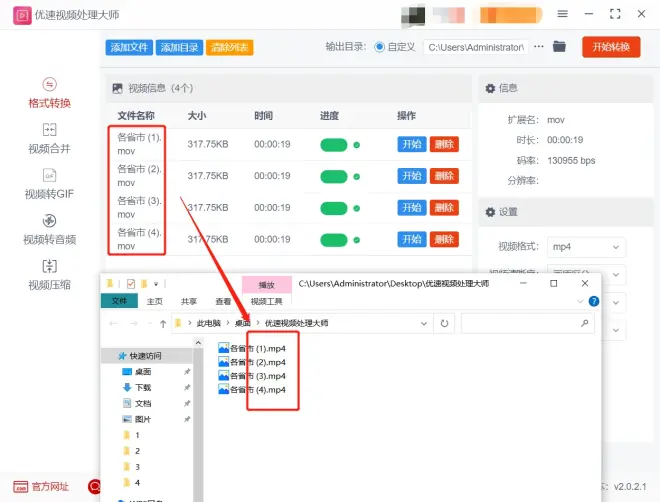Start conversion of 各省市 (2).mov
Screen dimensions: 660x502
(x=412, y=176)
